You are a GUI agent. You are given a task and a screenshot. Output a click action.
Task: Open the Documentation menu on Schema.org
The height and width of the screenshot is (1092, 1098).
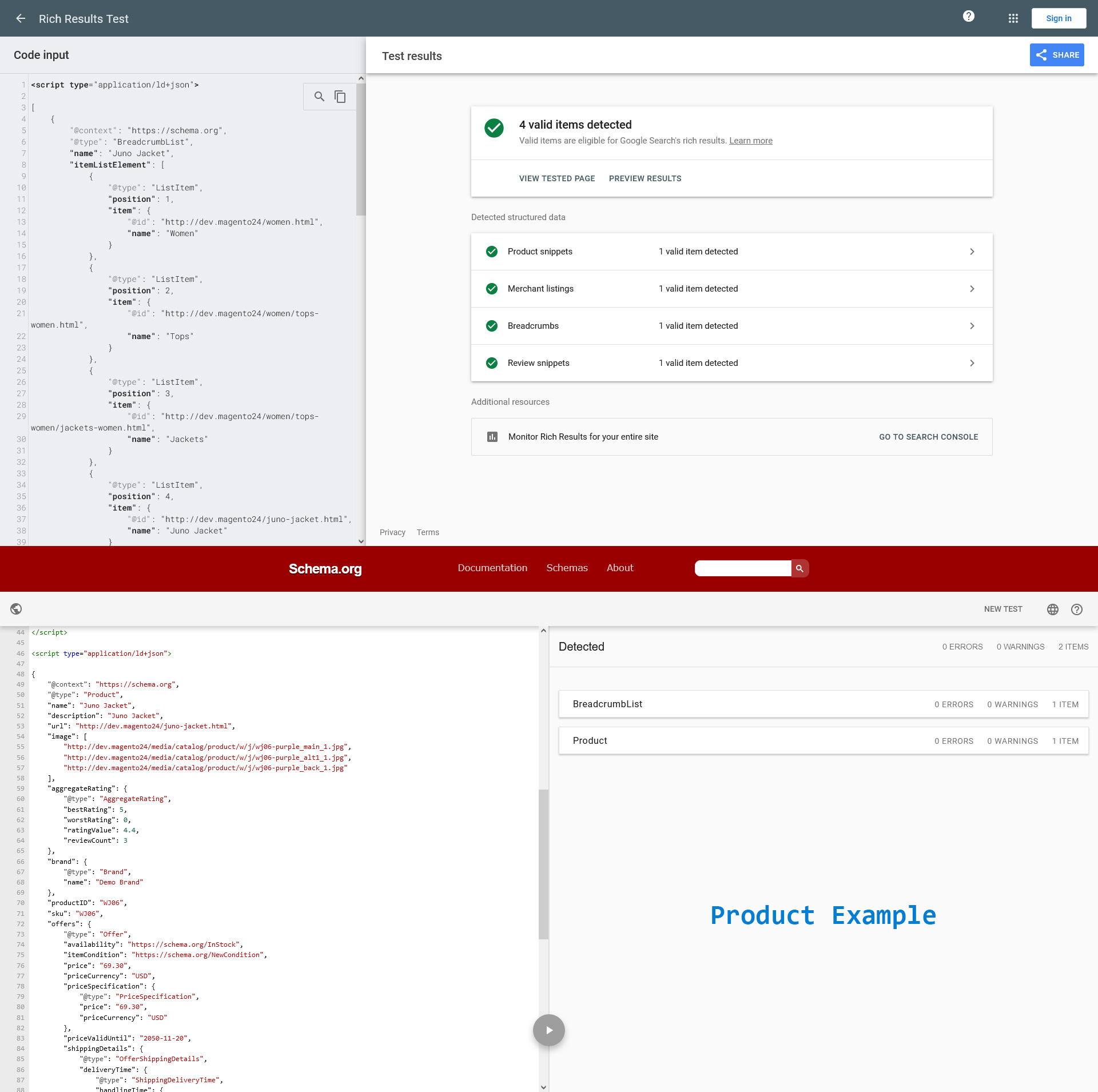click(492, 568)
